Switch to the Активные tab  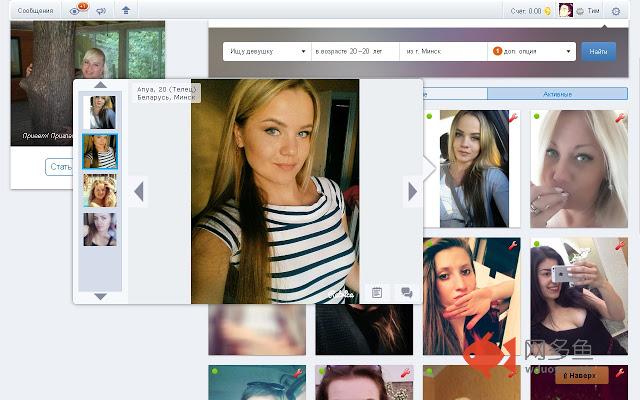coord(557,93)
